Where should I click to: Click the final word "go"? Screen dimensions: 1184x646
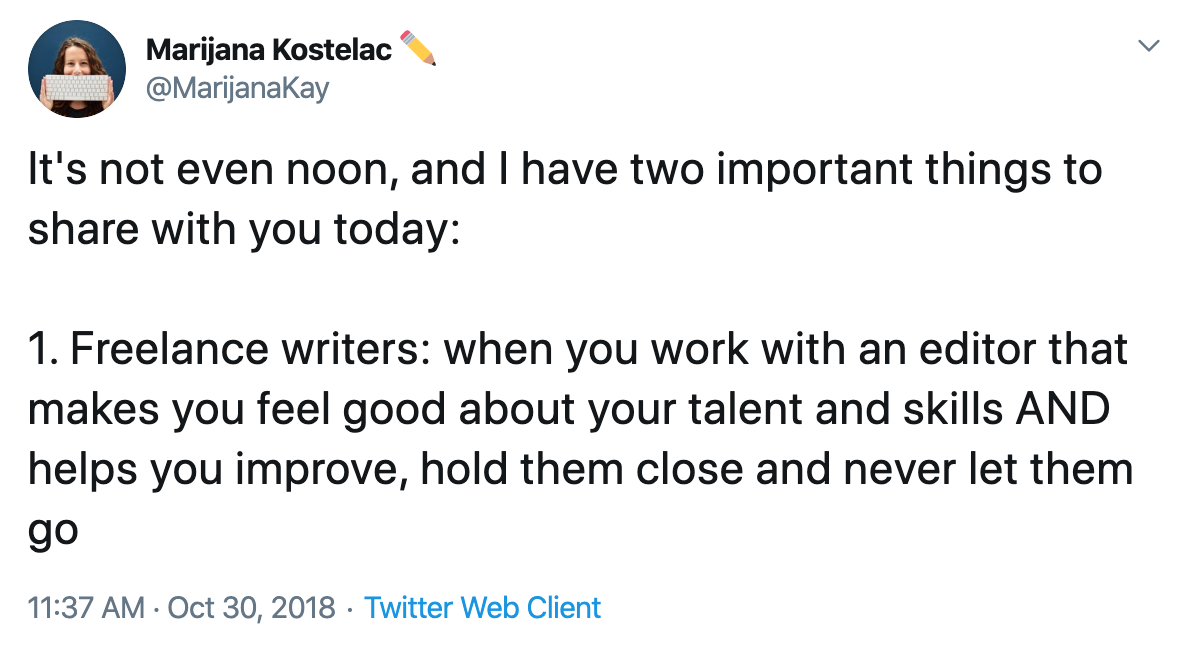(x=52, y=529)
